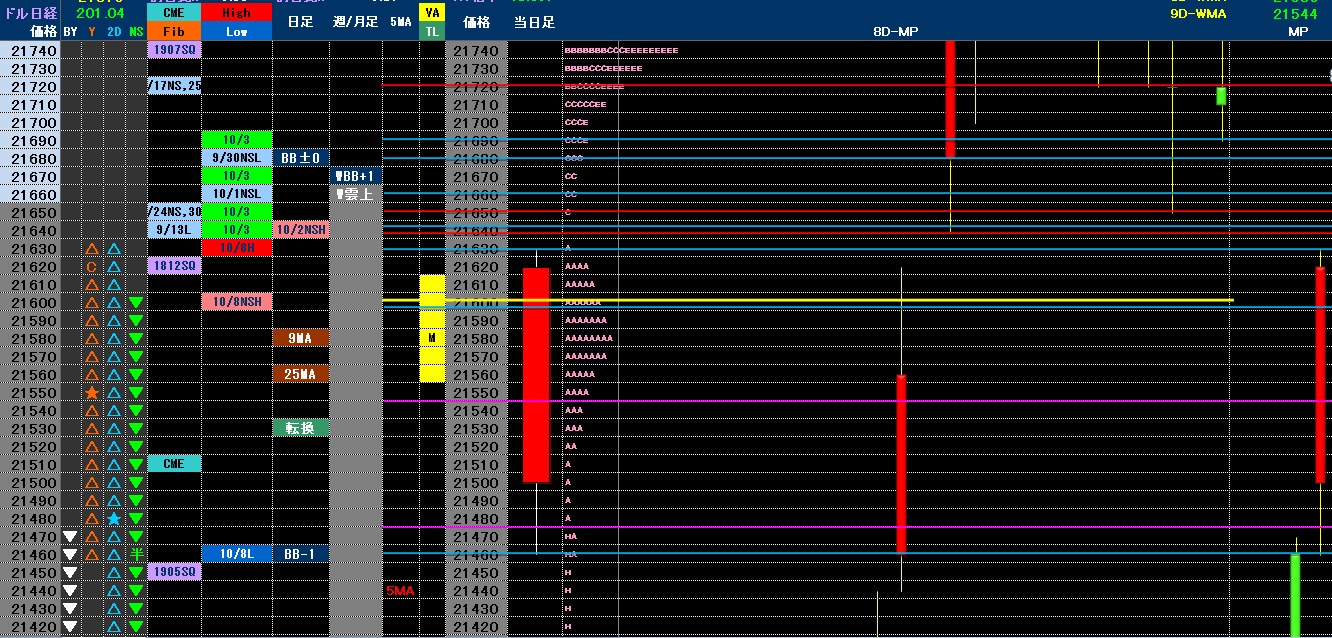1332x638 pixels.
Task: Click the /17NS,25 cell at 21720
Action: pos(174,86)
